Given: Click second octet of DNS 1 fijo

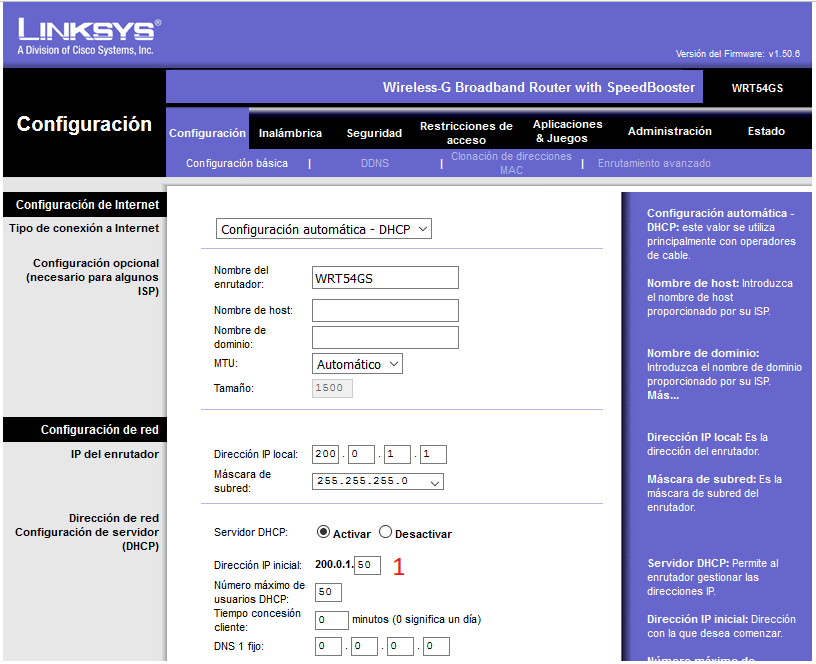Looking at the screenshot, I should click(364, 646).
